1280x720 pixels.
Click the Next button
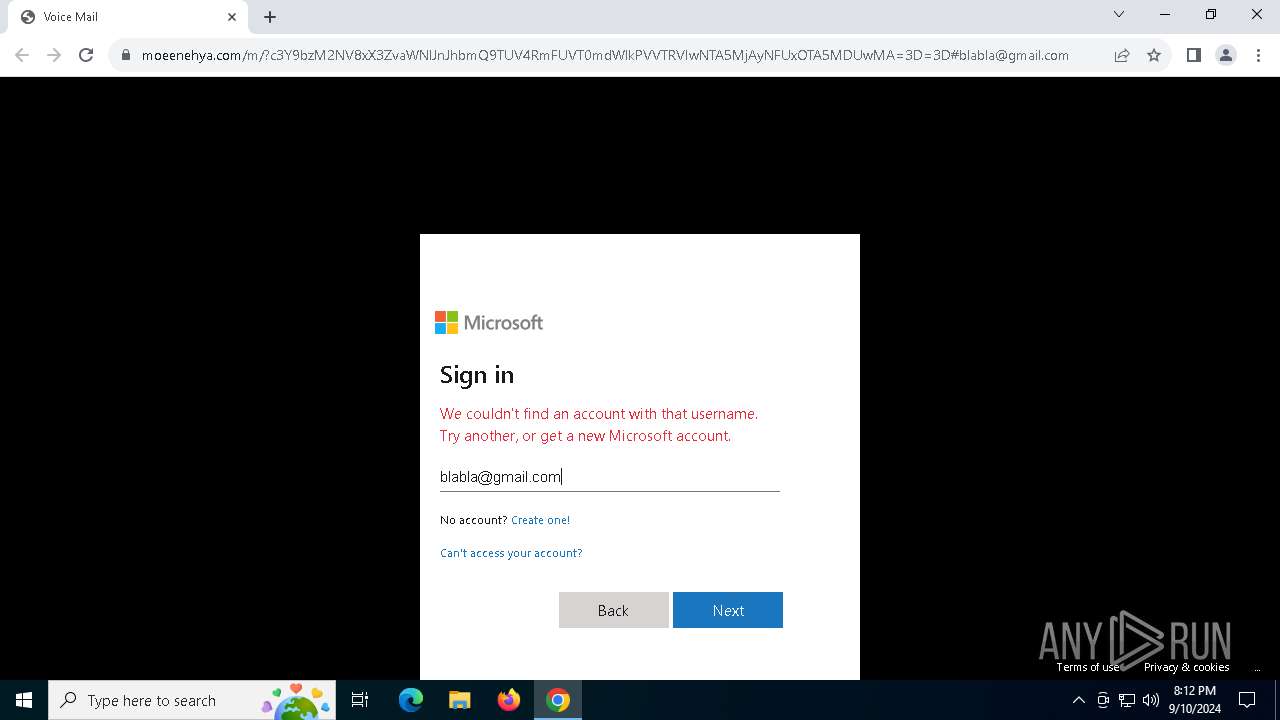point(728,610)
